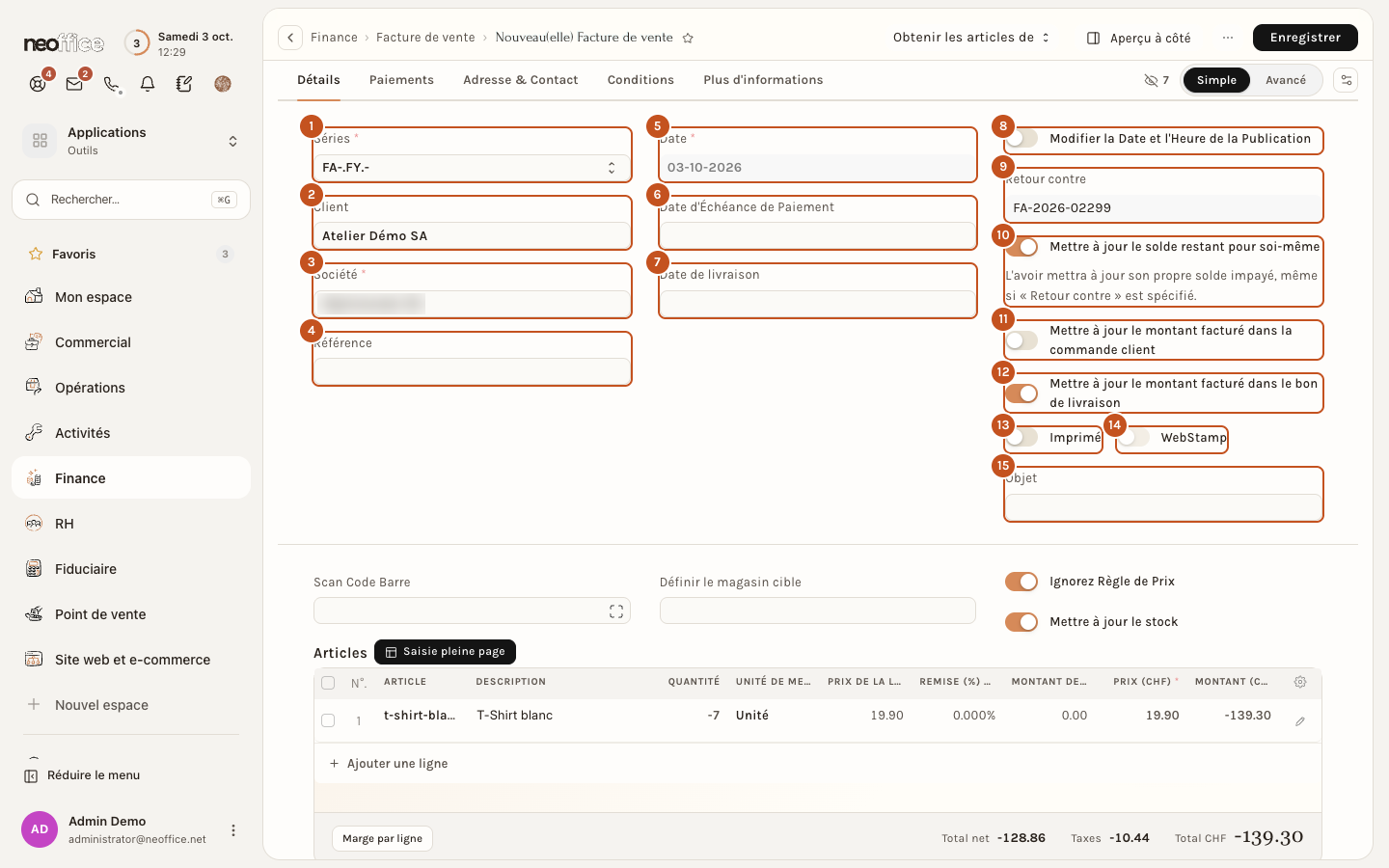Click Ajouter une ligne

[x=388, y=764]
